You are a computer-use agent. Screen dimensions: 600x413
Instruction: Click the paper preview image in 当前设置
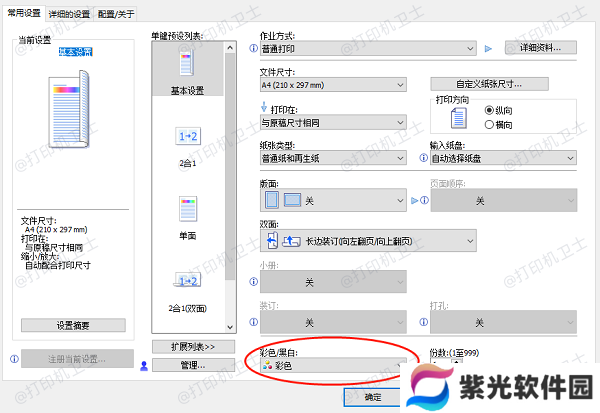click(69, 109)
